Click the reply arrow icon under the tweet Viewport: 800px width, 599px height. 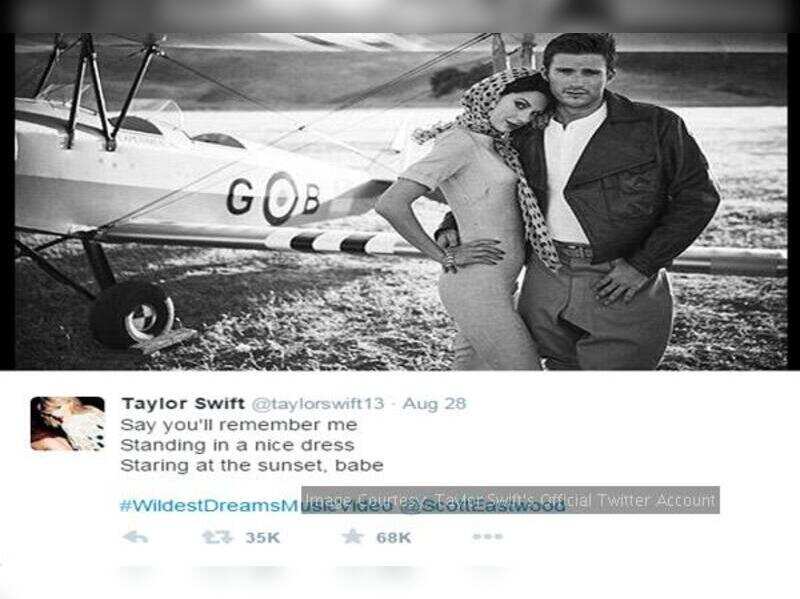pyautogui.click(x=136, y=537)
